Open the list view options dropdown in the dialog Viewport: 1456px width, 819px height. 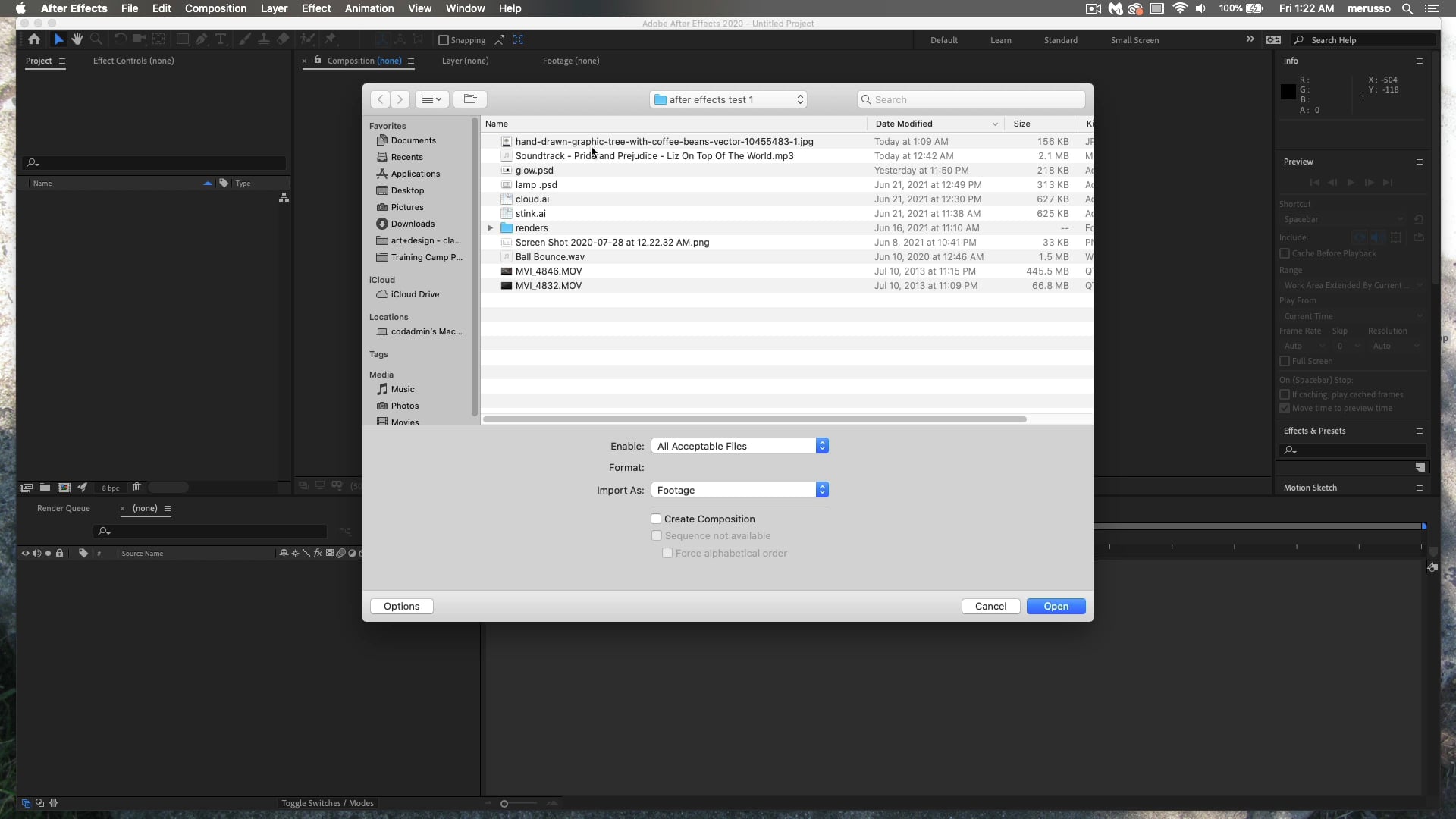coord(431,99)
